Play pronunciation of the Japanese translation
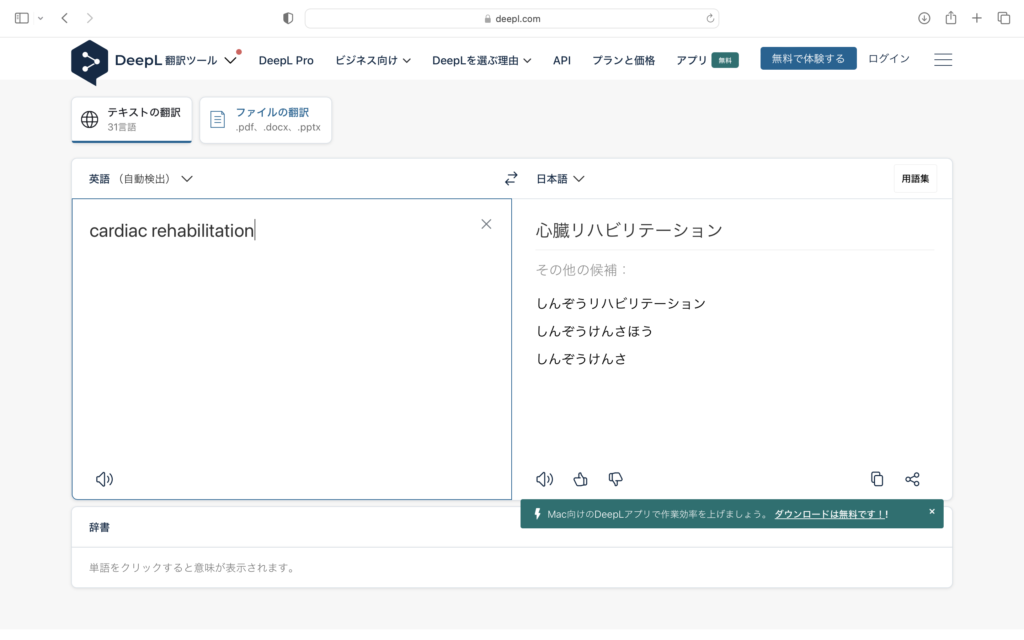The height and width of the screenshot is (640, 1024). (543, 479)
